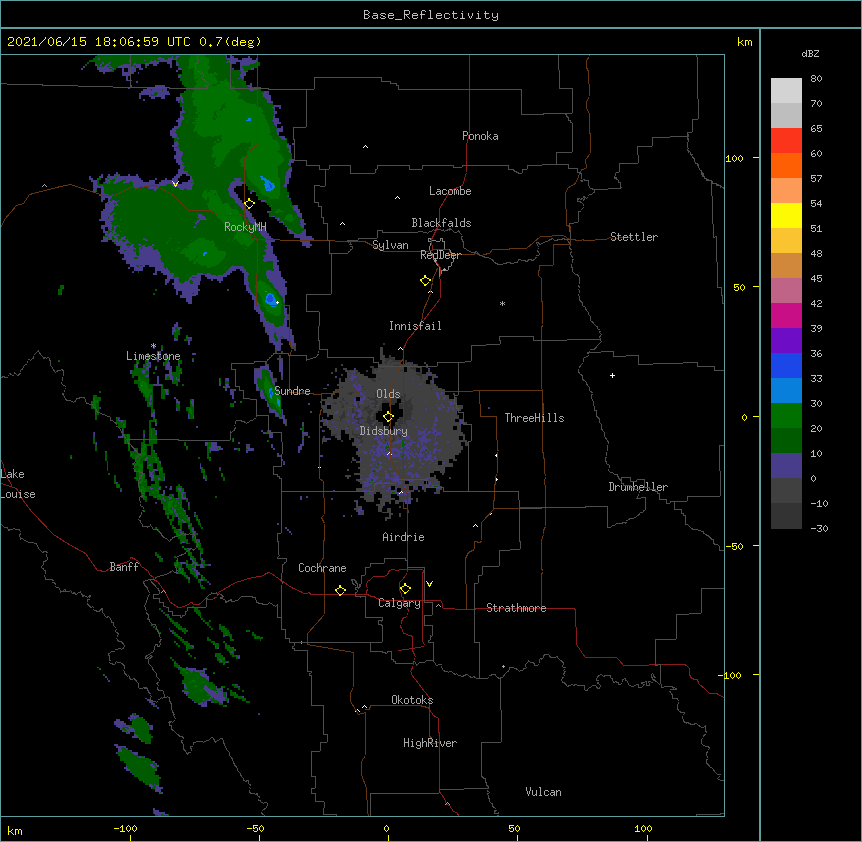Viewport: 862px width, 842px height.
Task: Click the km unit label at bottom left
Action: (x=15, y=831)
